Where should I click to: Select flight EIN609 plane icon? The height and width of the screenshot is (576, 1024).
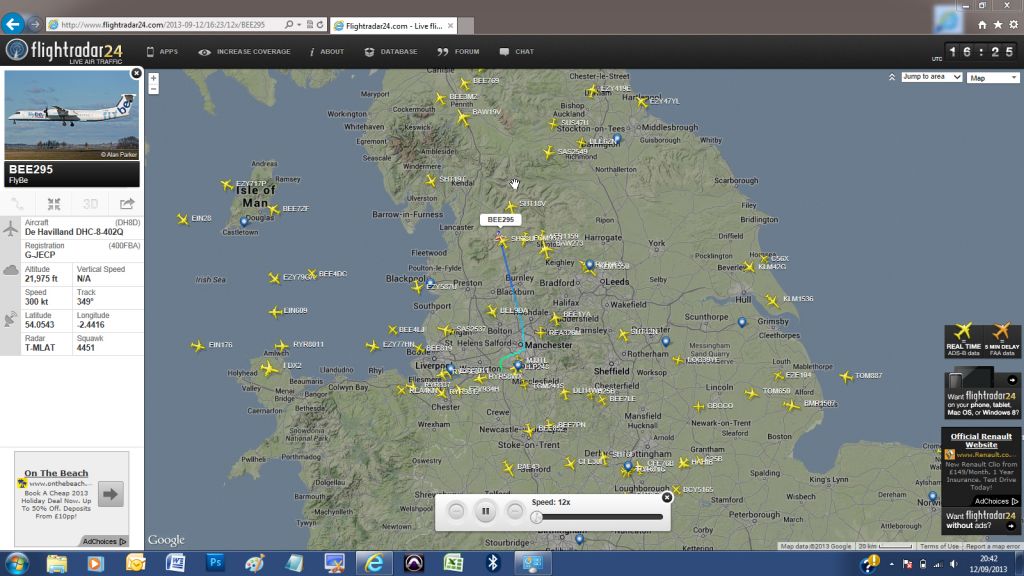(275, 312)
